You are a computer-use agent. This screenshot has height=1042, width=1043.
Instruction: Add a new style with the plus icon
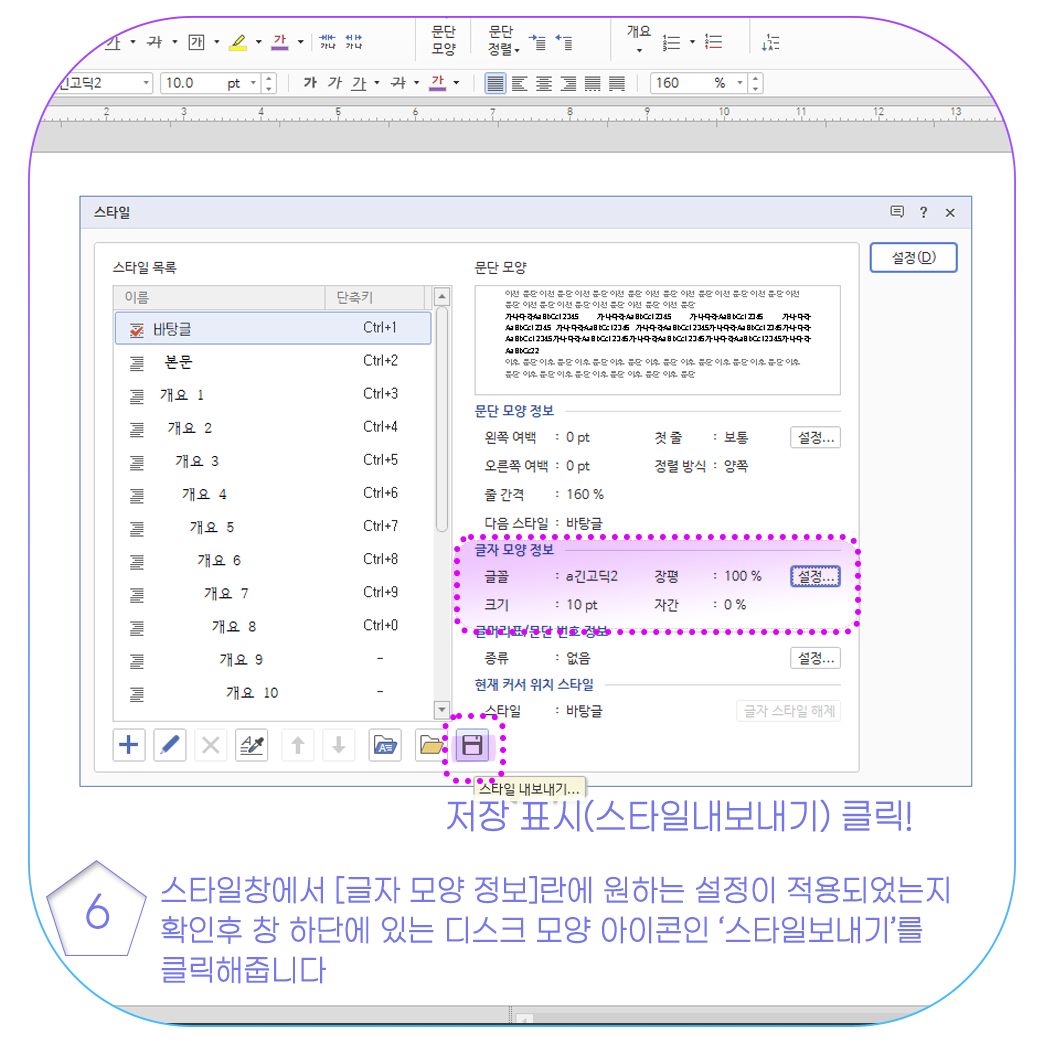128,745
